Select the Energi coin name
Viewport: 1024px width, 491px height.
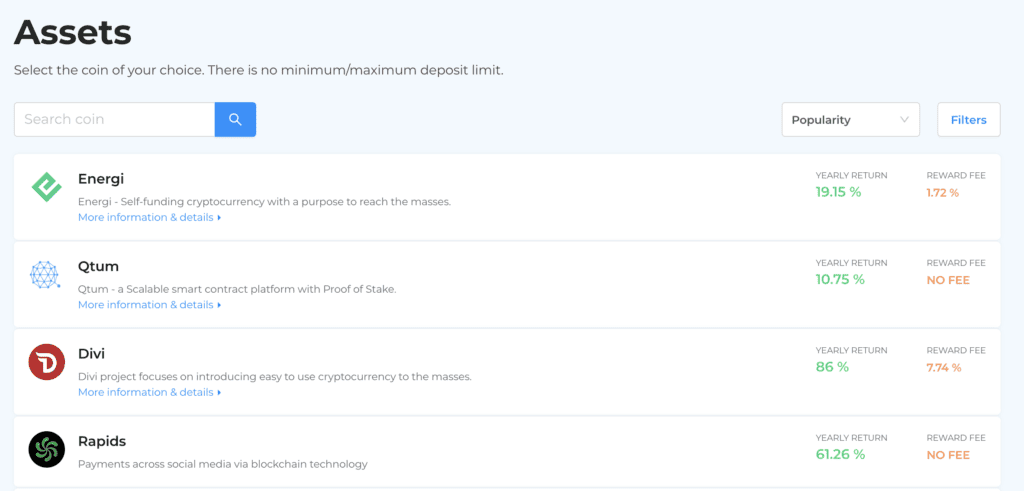tap(101, 180)
